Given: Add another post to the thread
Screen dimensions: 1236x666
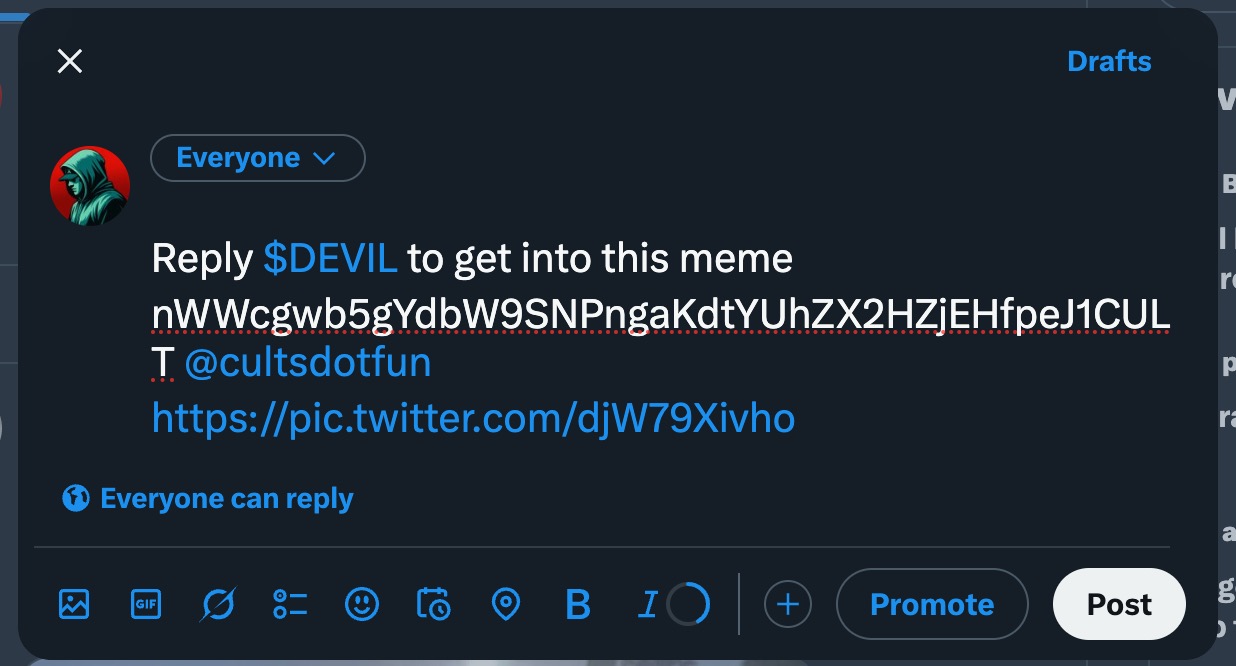Looking at the screenshot, I should tap(788, 604).
